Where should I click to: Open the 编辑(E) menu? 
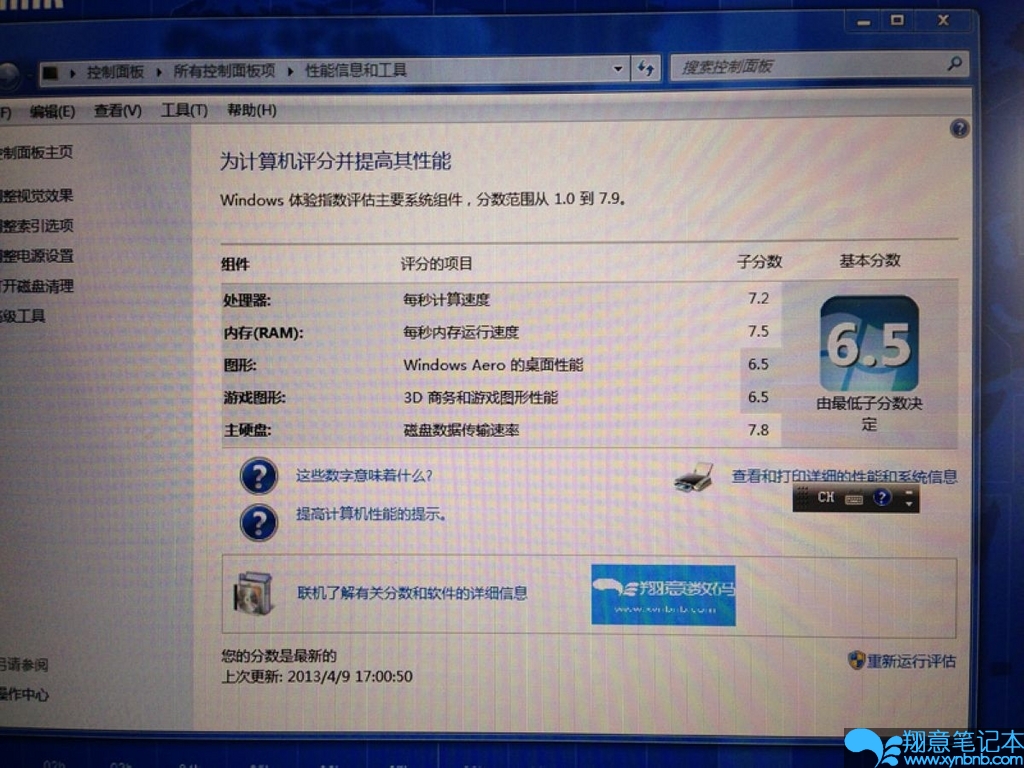click(52, 112)
